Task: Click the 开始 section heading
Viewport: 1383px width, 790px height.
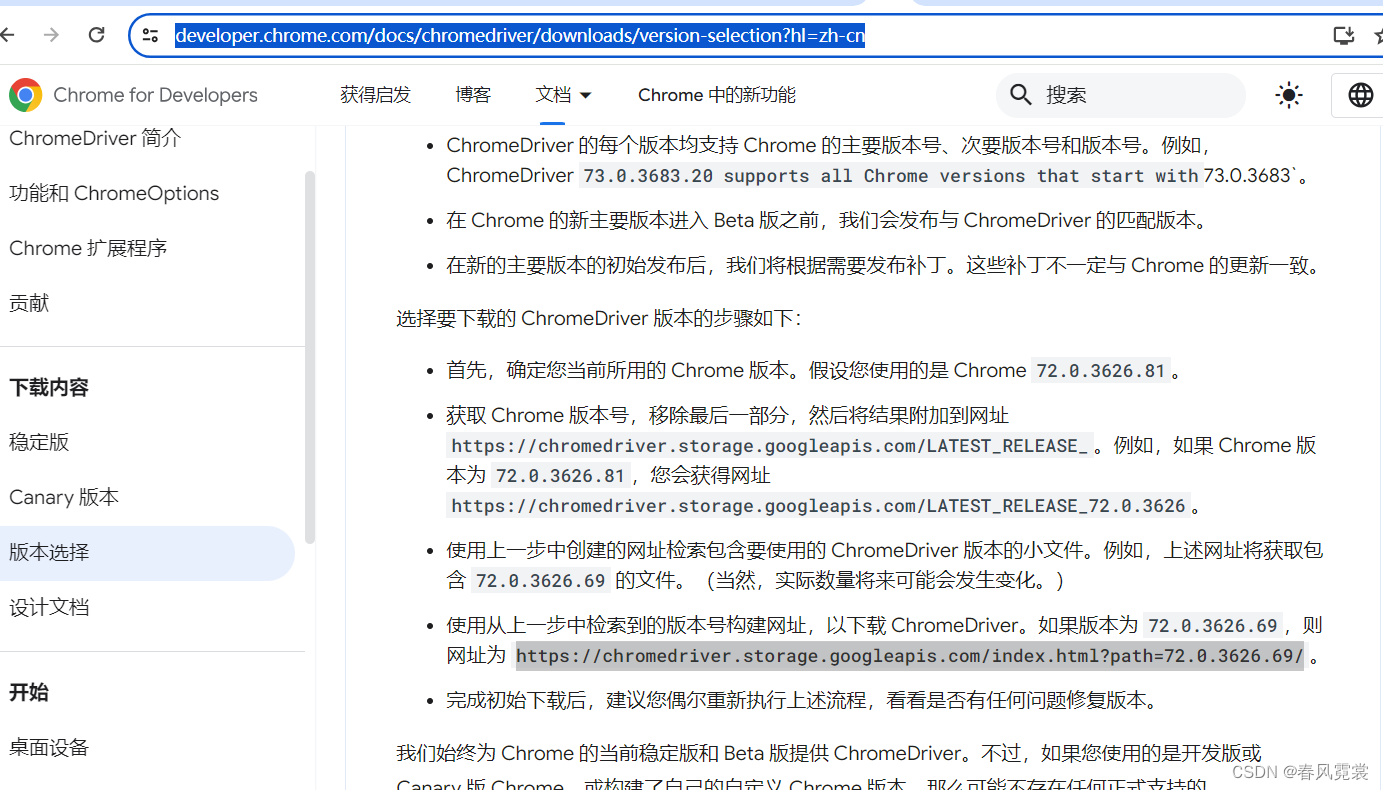Action: tap(29, 692)
